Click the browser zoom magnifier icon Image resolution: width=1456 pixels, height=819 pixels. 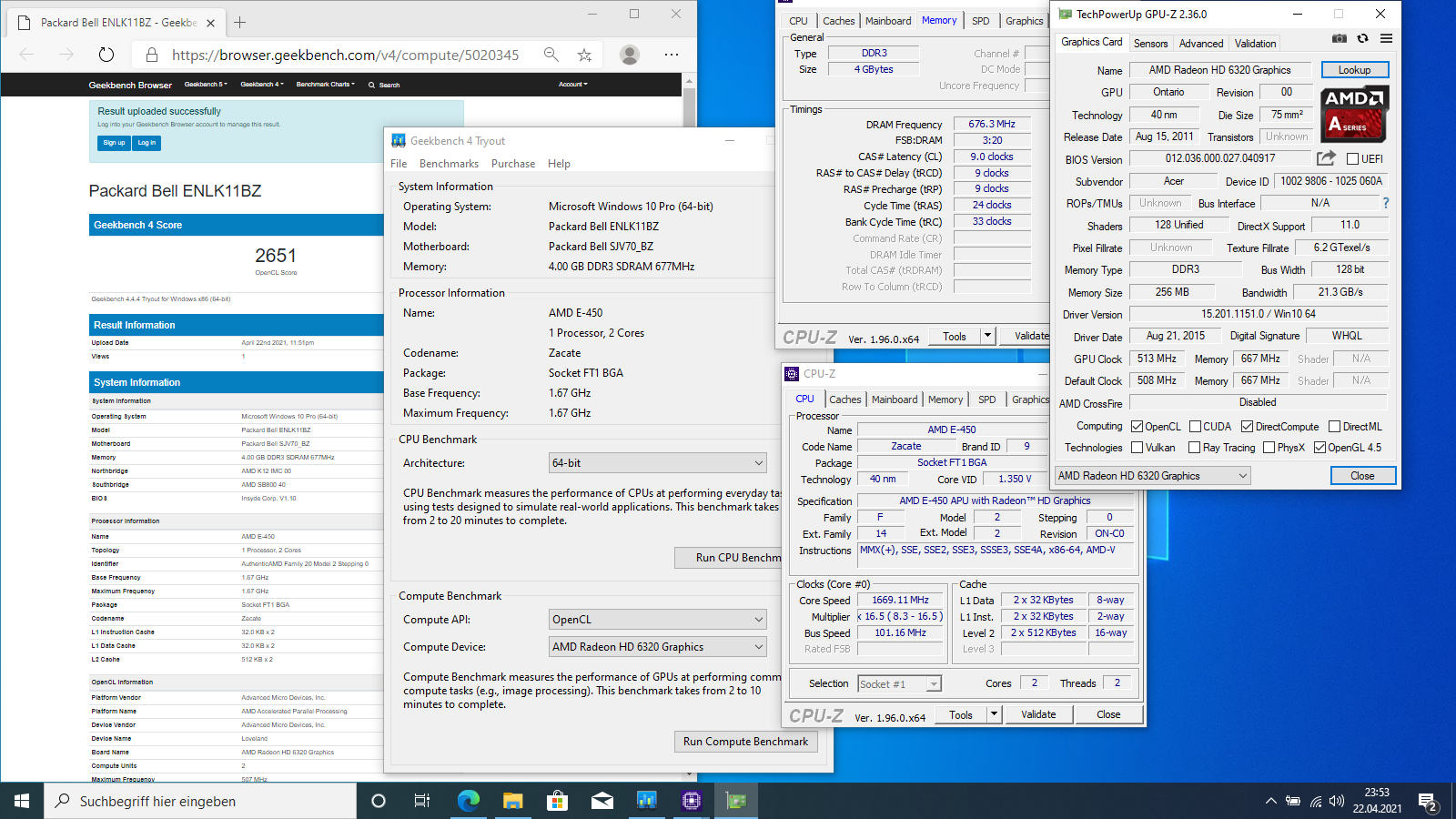pyautogui.click(x=551, y=55)
